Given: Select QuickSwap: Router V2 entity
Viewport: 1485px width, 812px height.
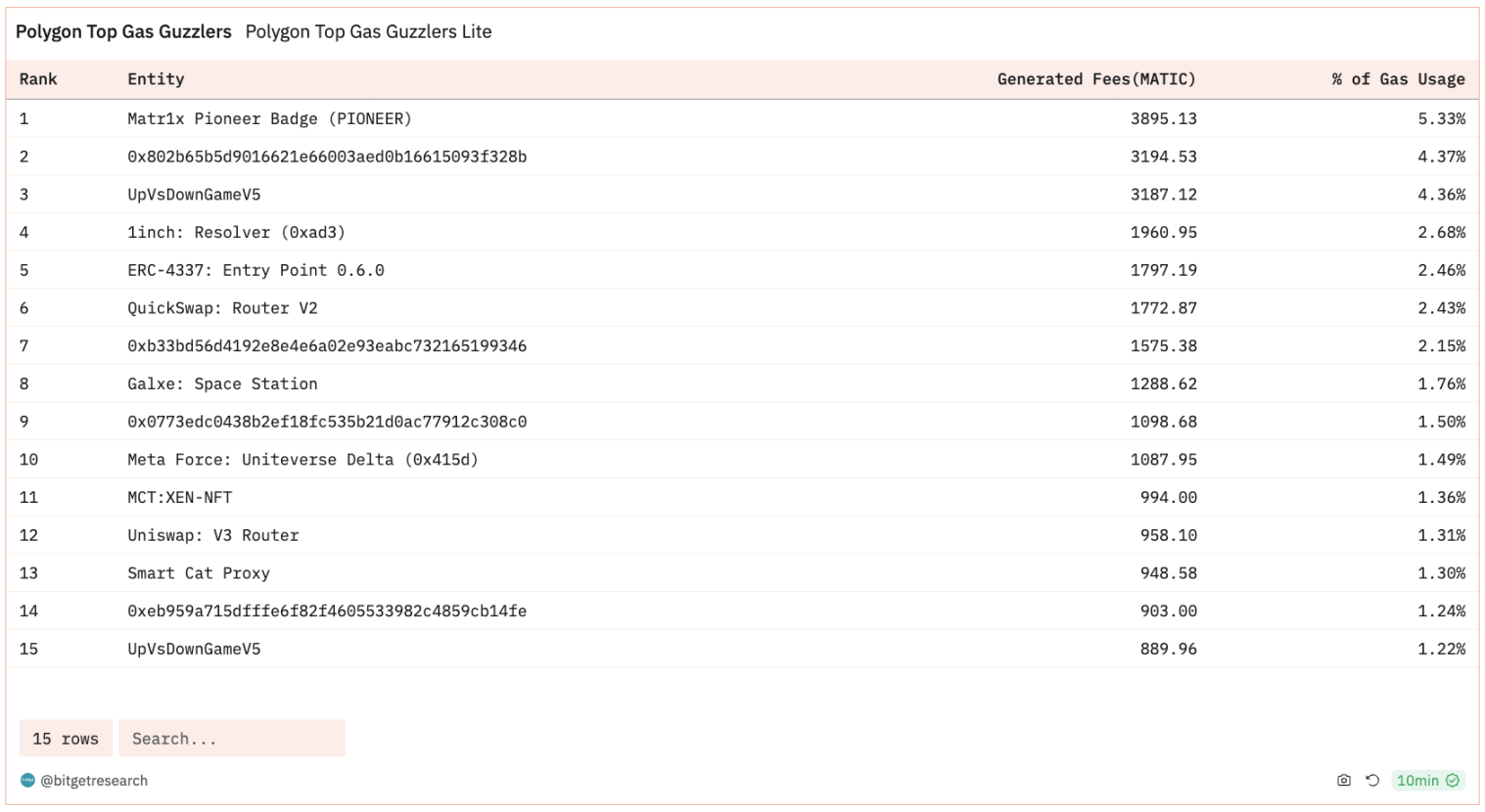Looking at the screenshot, I should tap(222, 308).
